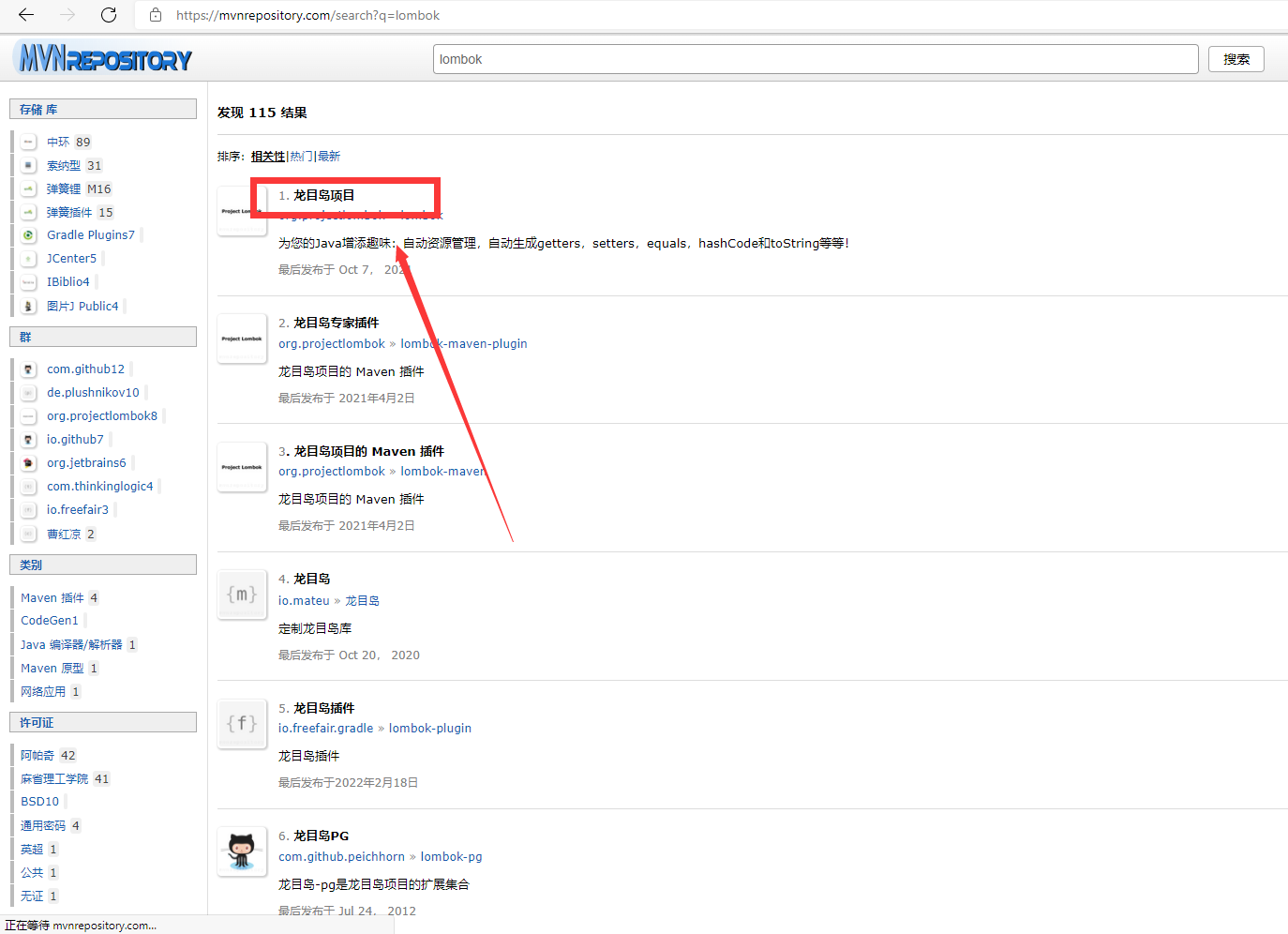Screen dimensions: 1288x934
Task: Click the com.github group icon
Action: pos(29,369)
